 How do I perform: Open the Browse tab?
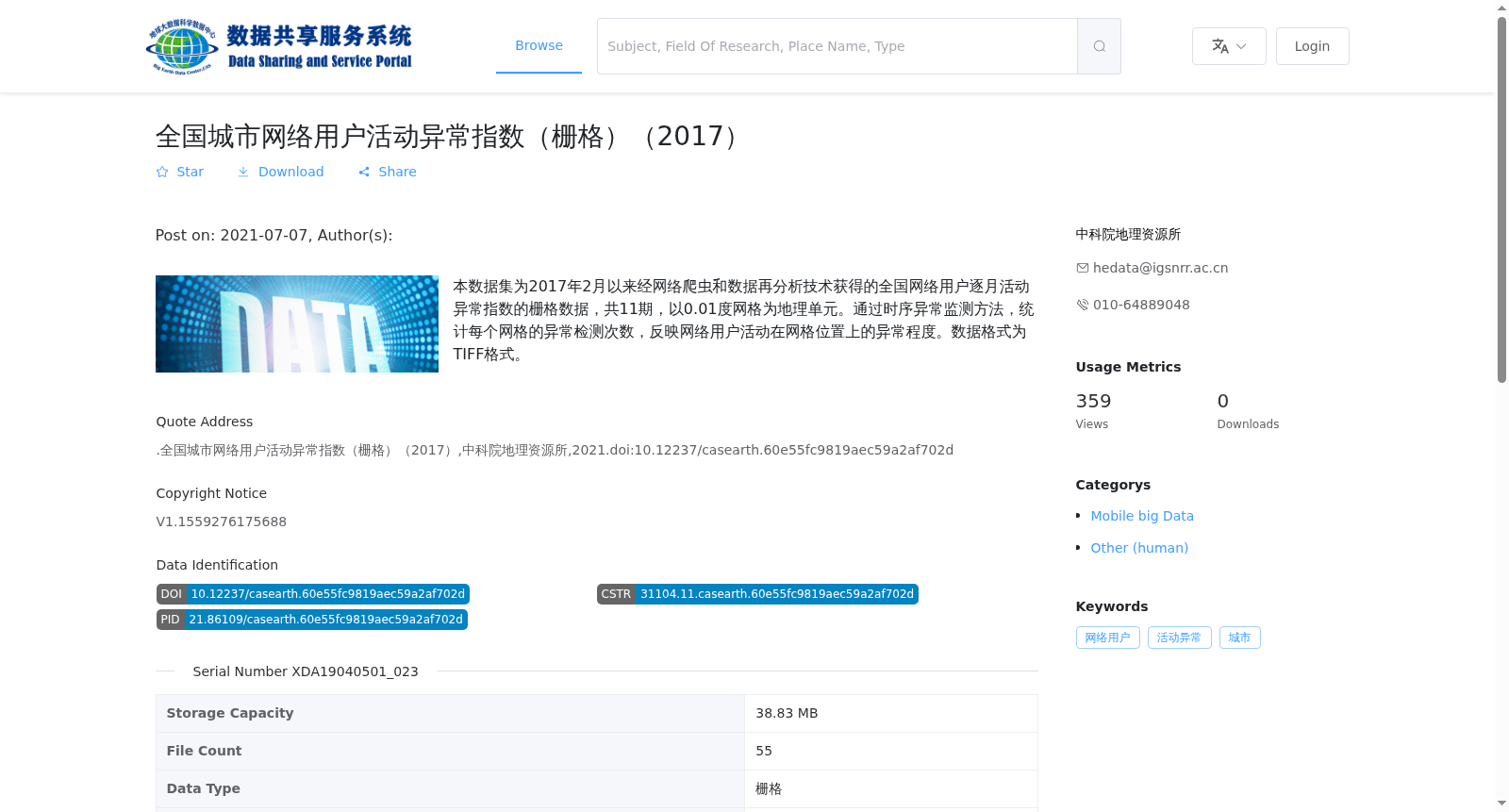539,45
